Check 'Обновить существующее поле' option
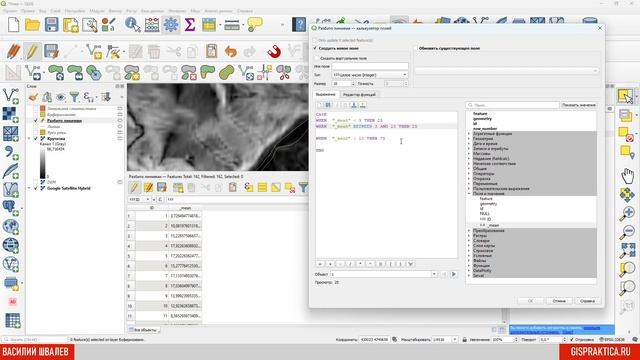Viewport: 640px width, 360px height. click(416, 48)
